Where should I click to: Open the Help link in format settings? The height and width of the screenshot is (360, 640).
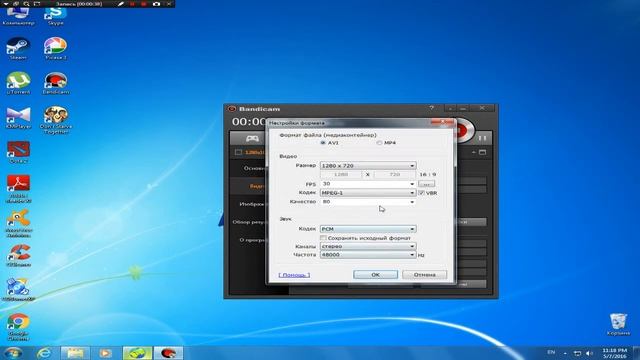[x=294, y=275]
